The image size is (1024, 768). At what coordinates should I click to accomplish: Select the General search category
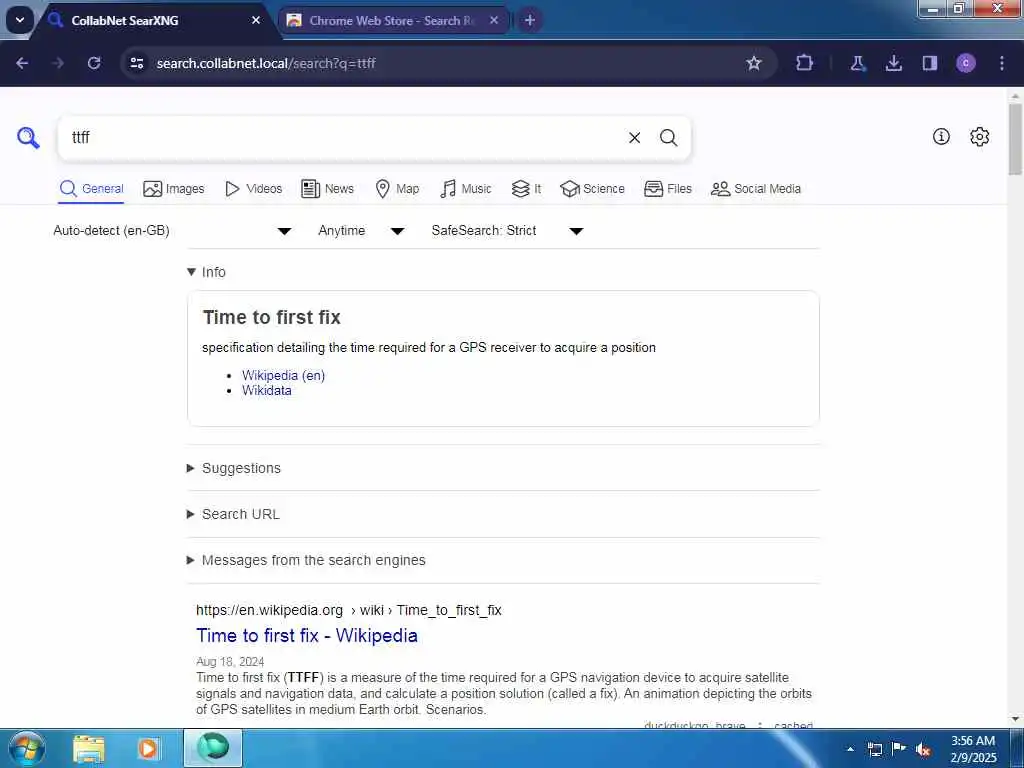91,189
